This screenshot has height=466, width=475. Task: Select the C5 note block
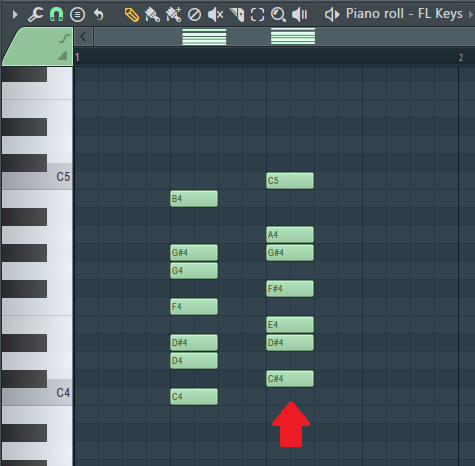click(290, 181)
